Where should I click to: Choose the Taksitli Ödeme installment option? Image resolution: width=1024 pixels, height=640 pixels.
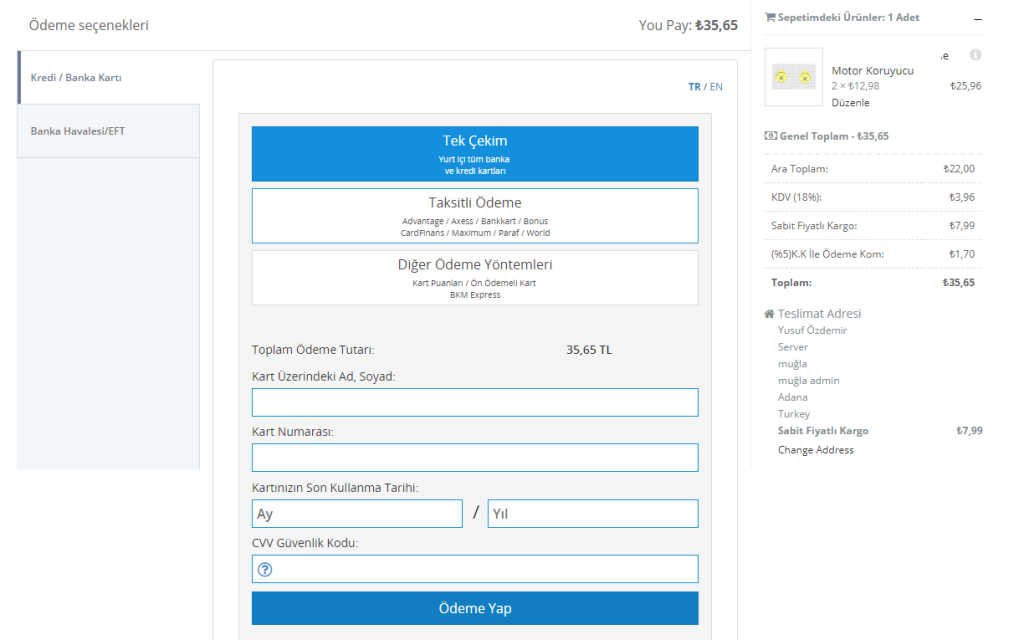(x=475, y=216)
